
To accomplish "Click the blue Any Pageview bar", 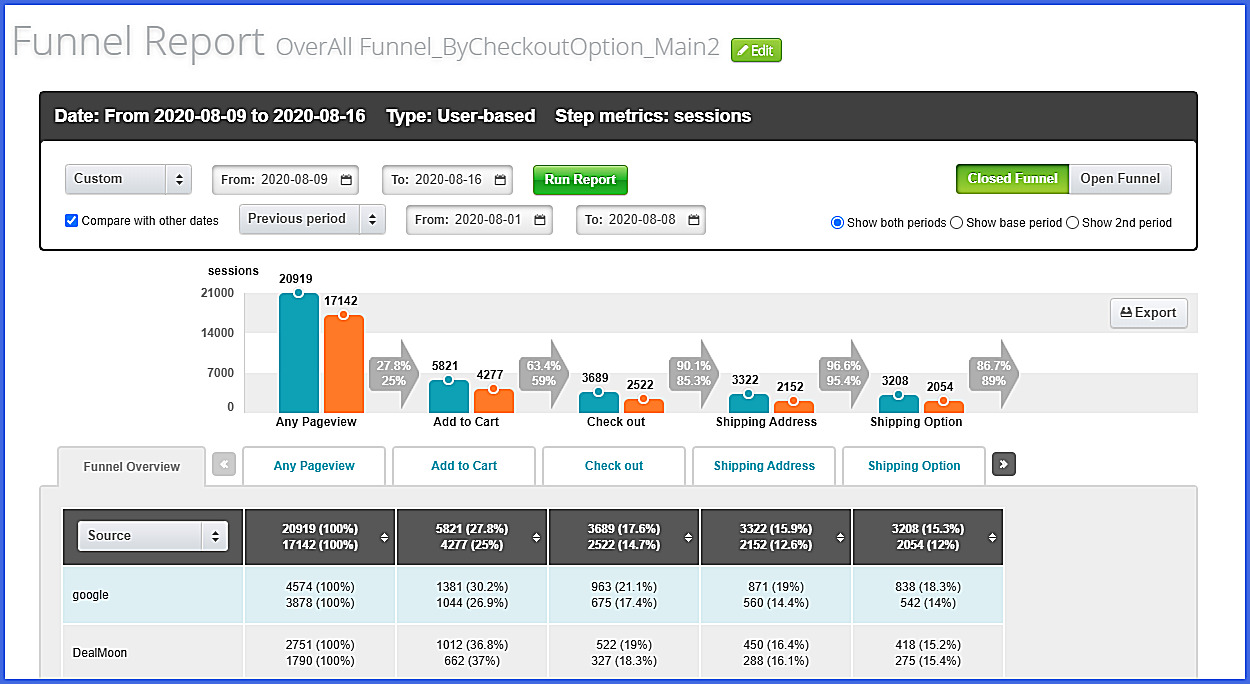I will (298, 353).
